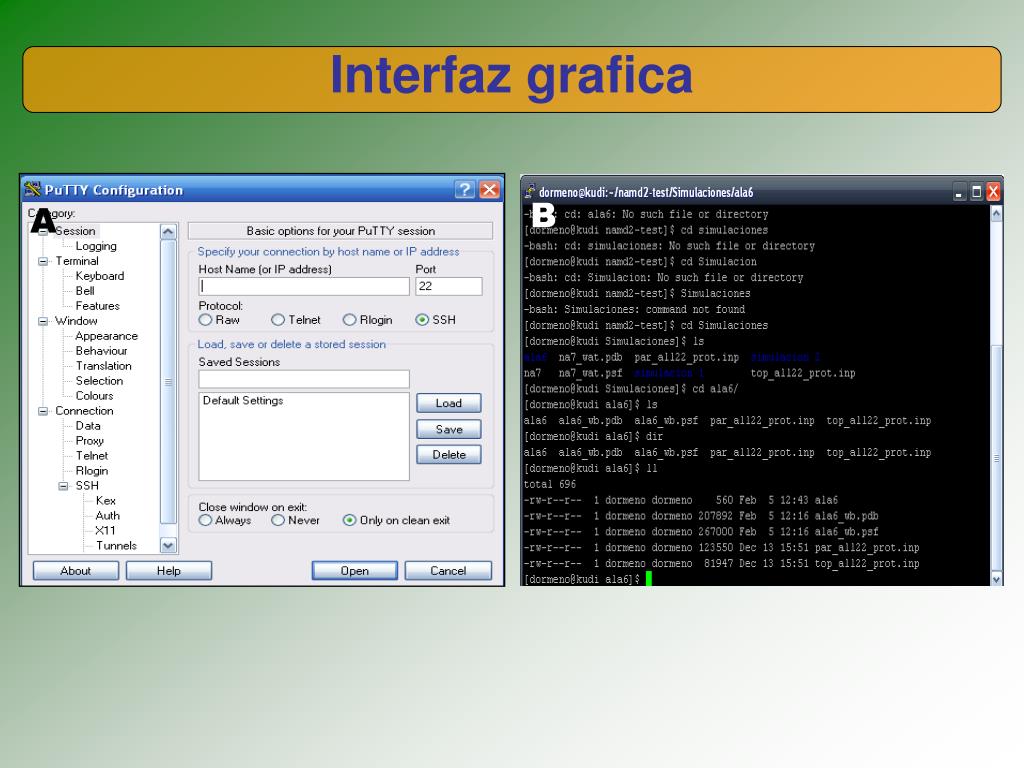The width and height of the screenshot is (1024, 768).
Task: Click the PuTTY Configuration title bar icon
Action: [32, 189]
